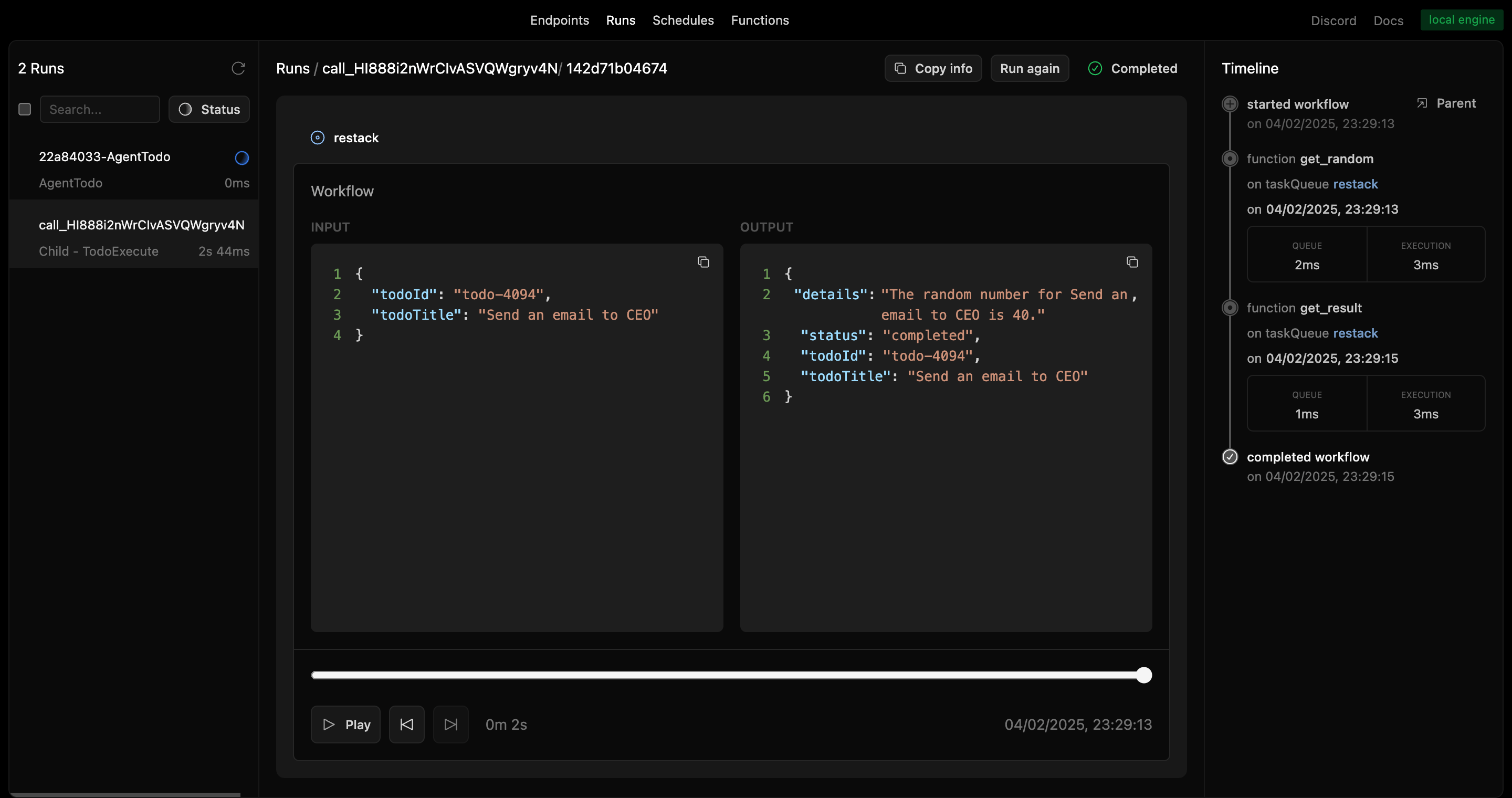The height and width of the screenshot is (798, 1512).
Task: Skip forward to the timeline end
Action: [x=450, y=724]
